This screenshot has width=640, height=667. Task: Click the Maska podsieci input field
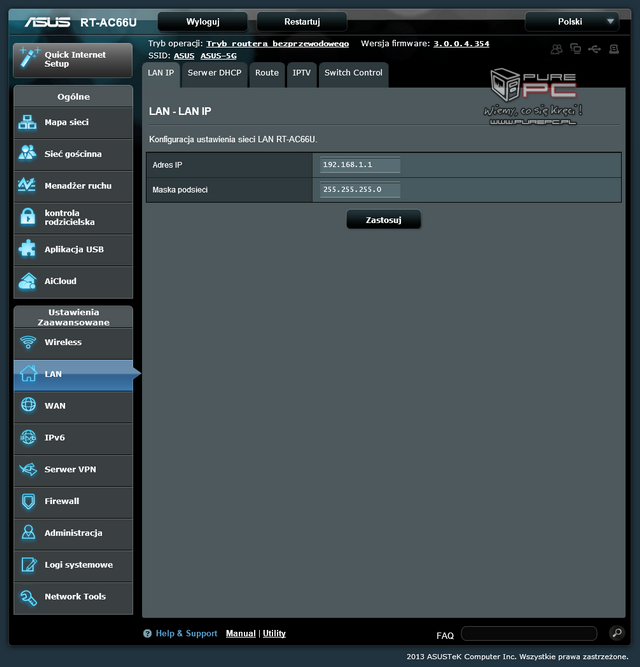[x=360, y=190]
